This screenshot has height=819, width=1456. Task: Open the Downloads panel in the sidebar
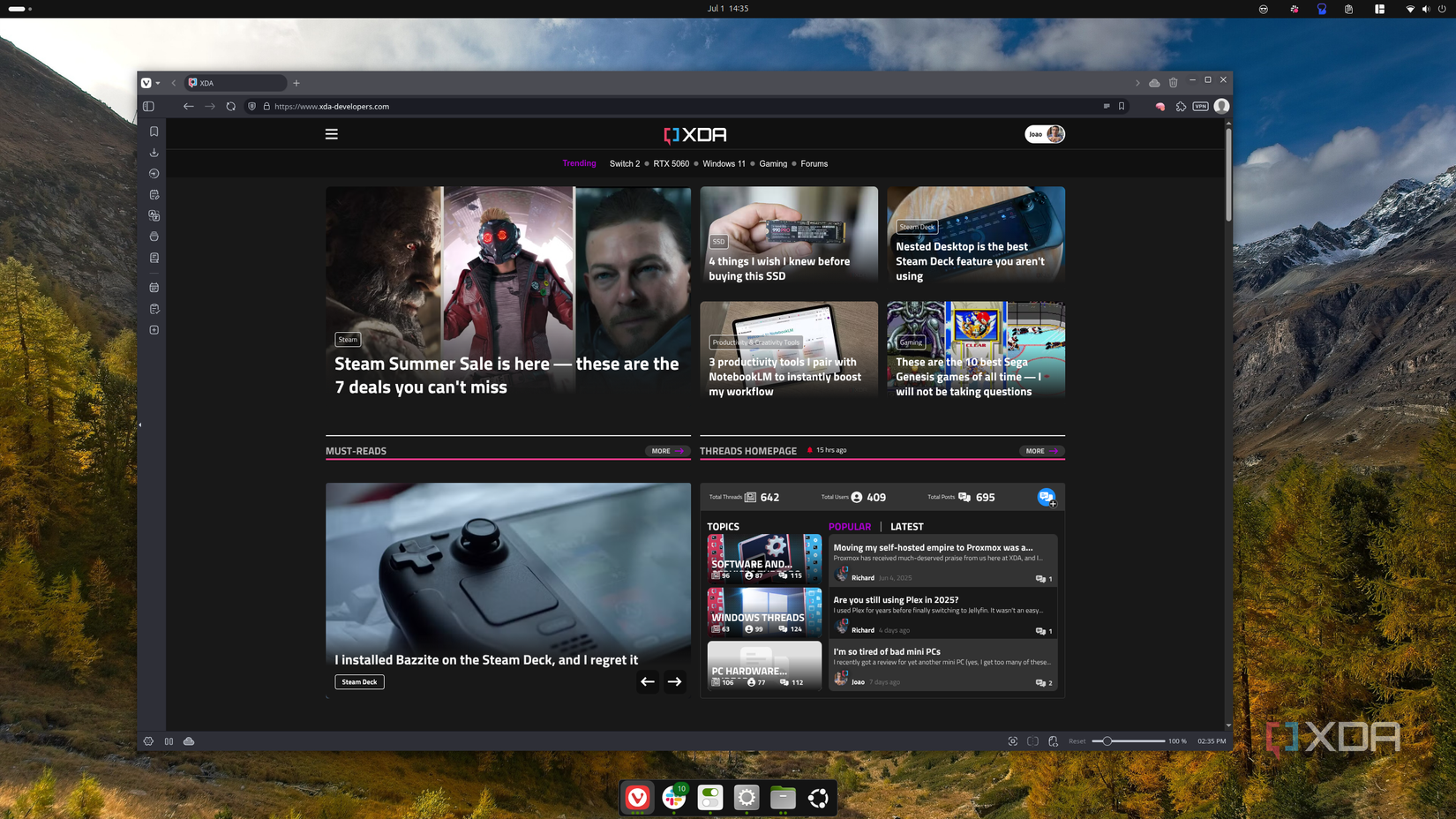pos(154,152)
